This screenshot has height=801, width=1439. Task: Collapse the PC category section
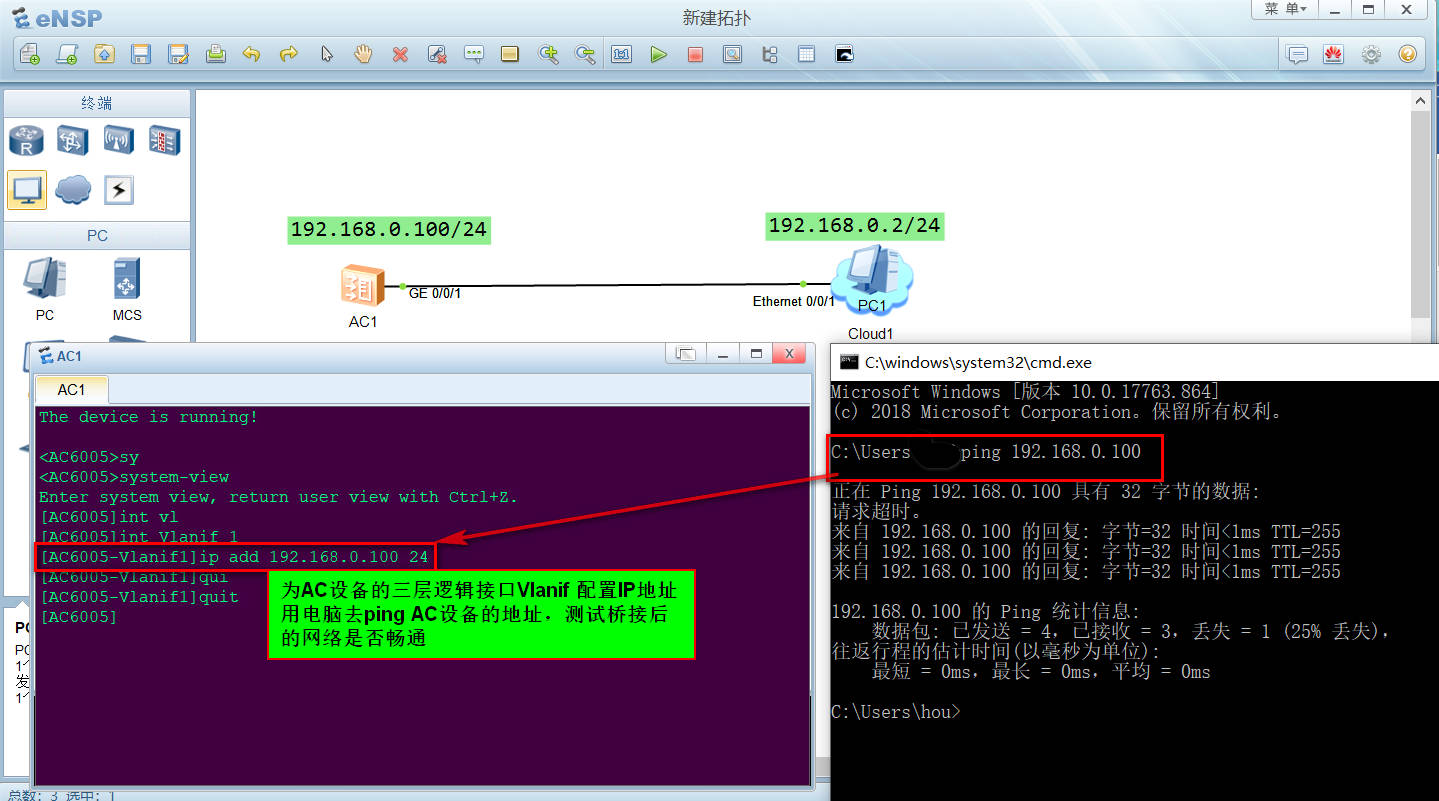(97, 235)
